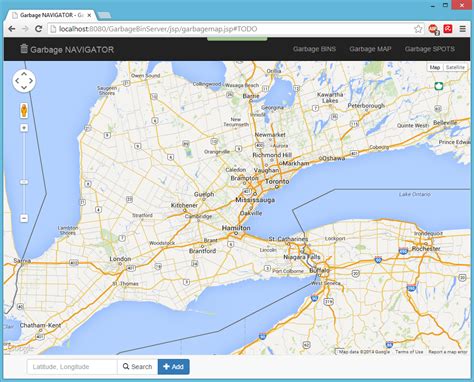Image resolution: width=474 pixels, height=382 pixels.
Task: Click the Adblock extension icon
Action: (433, 29)
